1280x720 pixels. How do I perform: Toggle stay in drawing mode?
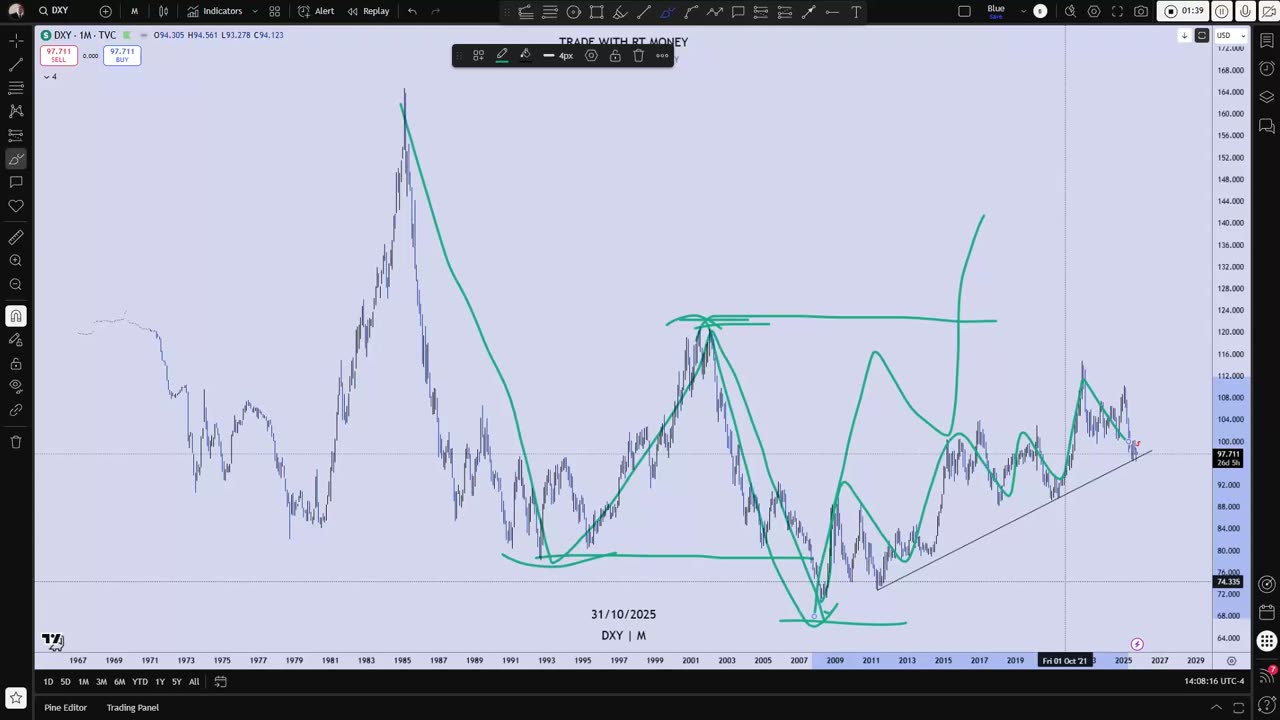(x=16, y=340)
